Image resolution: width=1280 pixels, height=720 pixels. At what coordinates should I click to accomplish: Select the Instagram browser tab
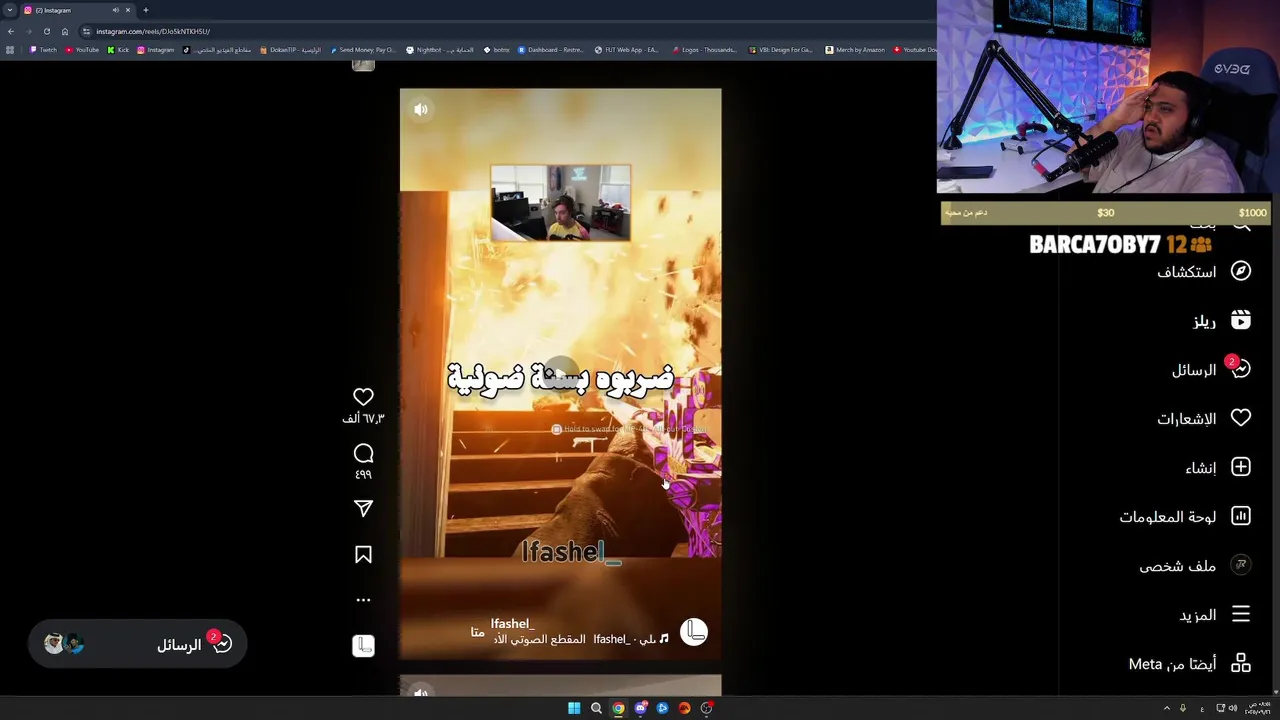pyautogui.click(x=77, y=10)
